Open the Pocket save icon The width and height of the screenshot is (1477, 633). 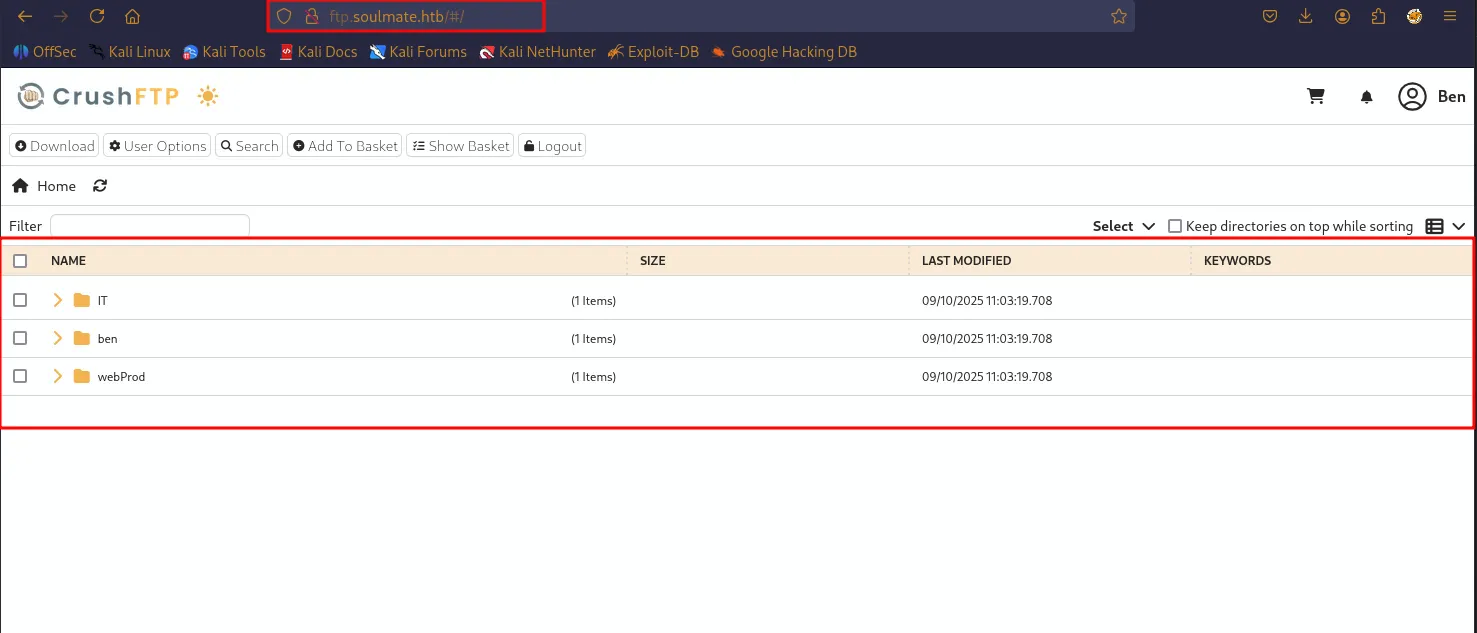click(x=1270, y=16)
